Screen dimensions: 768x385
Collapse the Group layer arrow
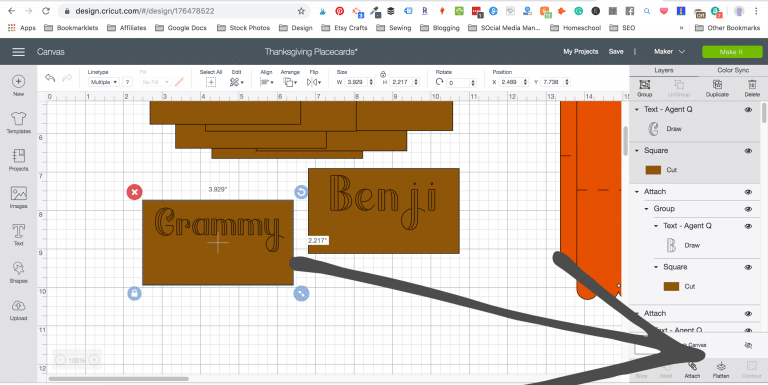click(647, 209)
